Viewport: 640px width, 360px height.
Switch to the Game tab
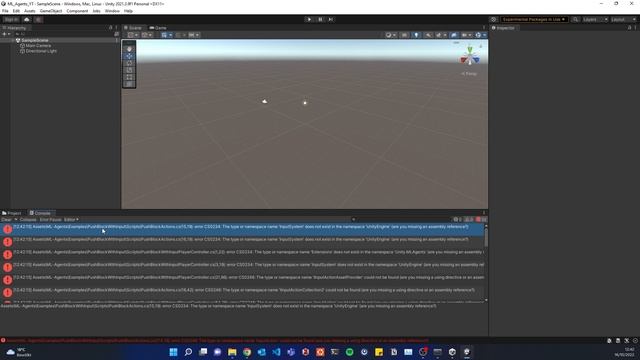tap(158, 28)
